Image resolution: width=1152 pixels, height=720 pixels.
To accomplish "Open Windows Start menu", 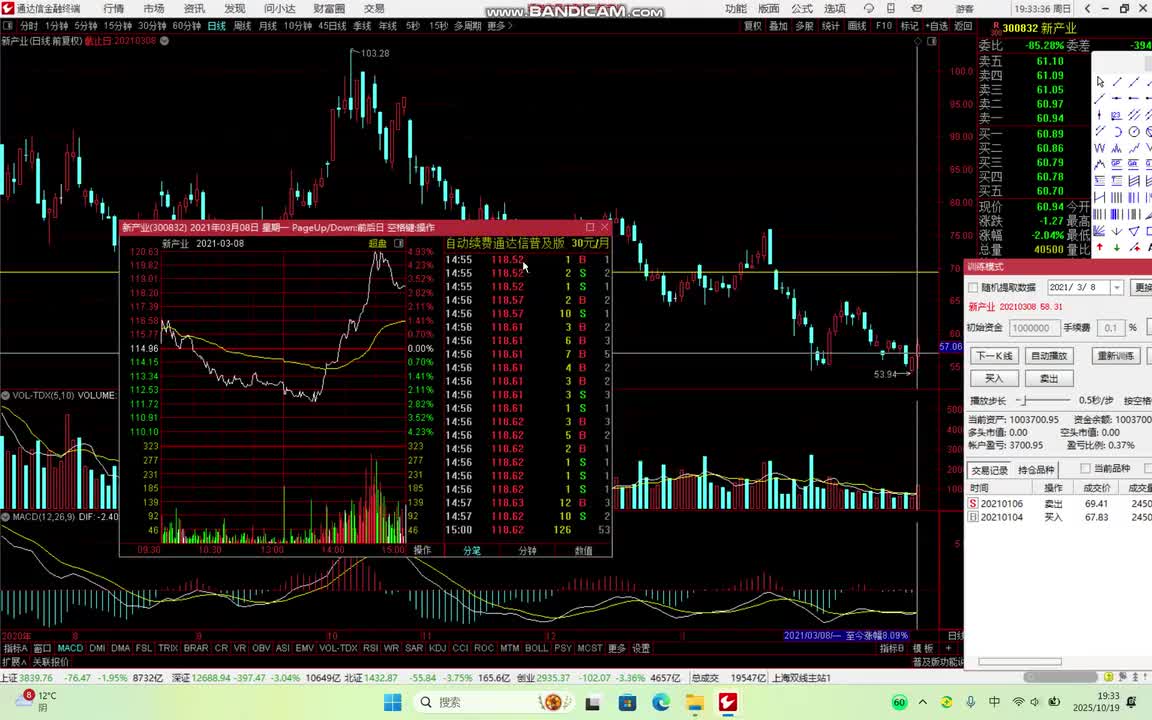I will click(x=393, y=702).
